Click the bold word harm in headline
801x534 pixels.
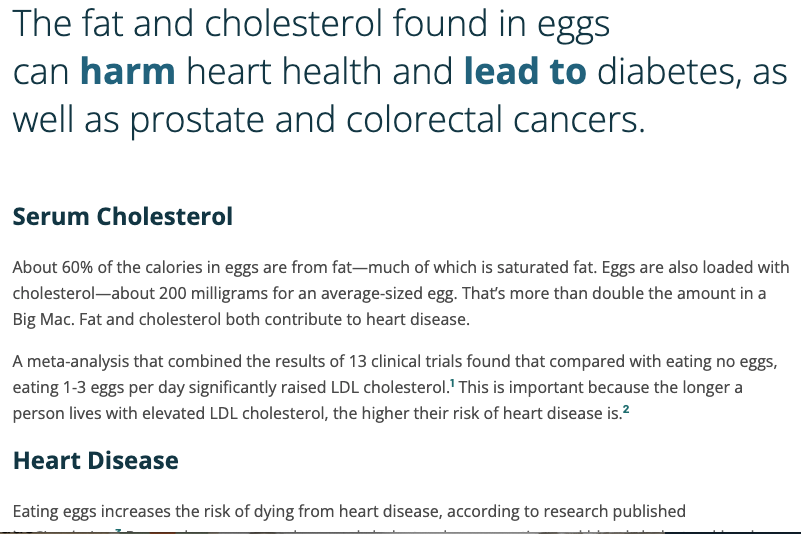(127, 71)
